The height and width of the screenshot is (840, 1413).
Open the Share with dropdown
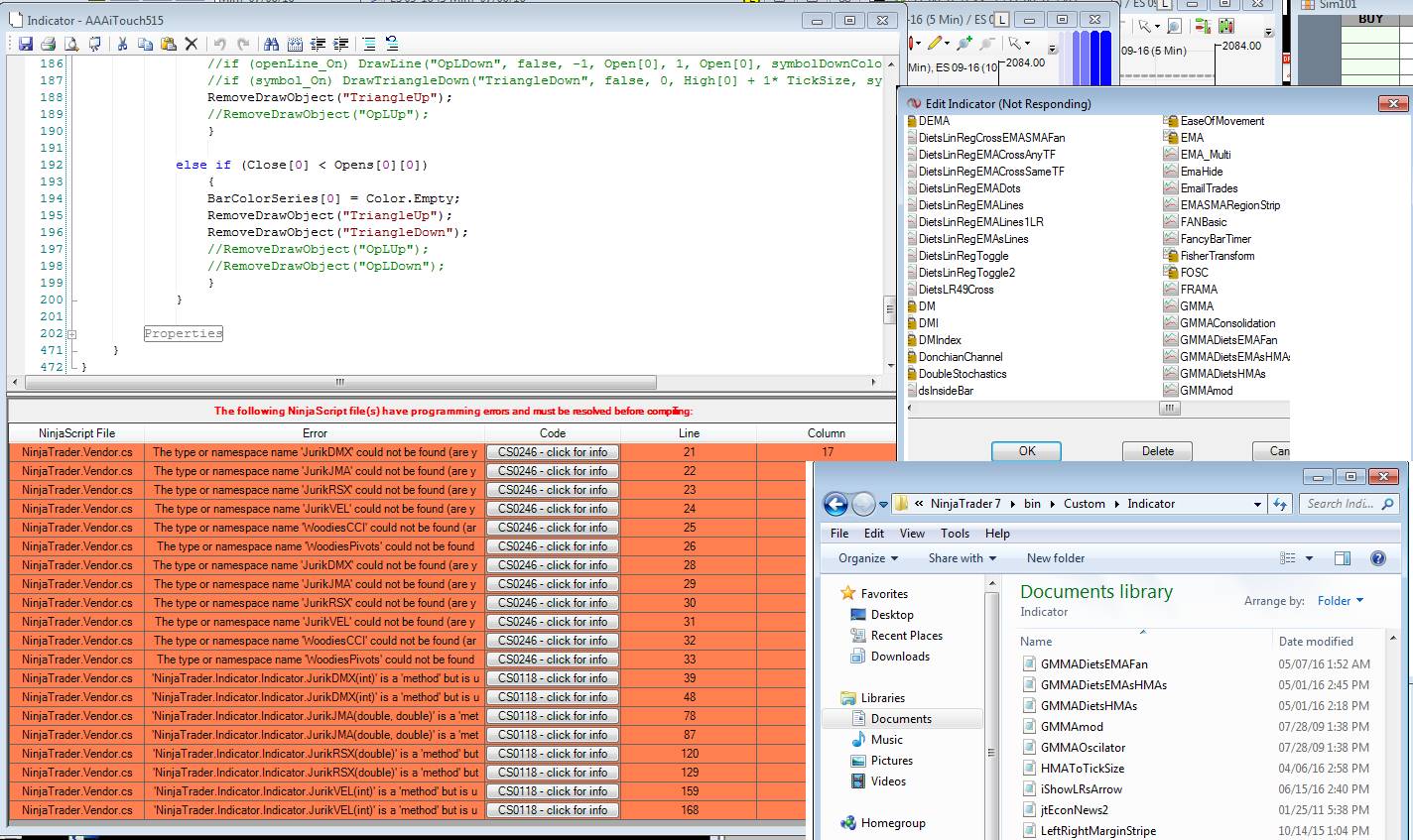(x=962, y=558)
